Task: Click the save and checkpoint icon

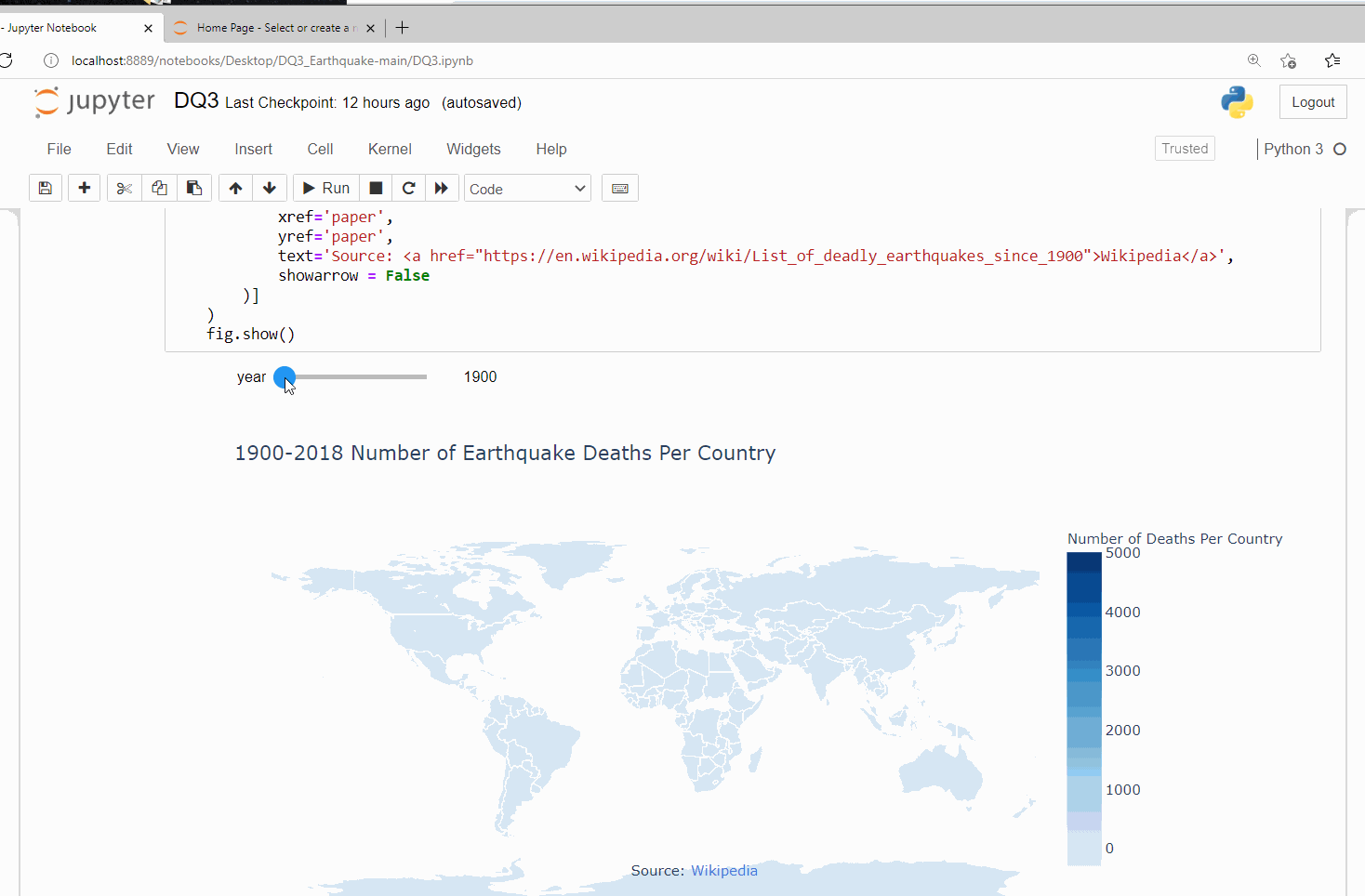Action: coord(46,188)
